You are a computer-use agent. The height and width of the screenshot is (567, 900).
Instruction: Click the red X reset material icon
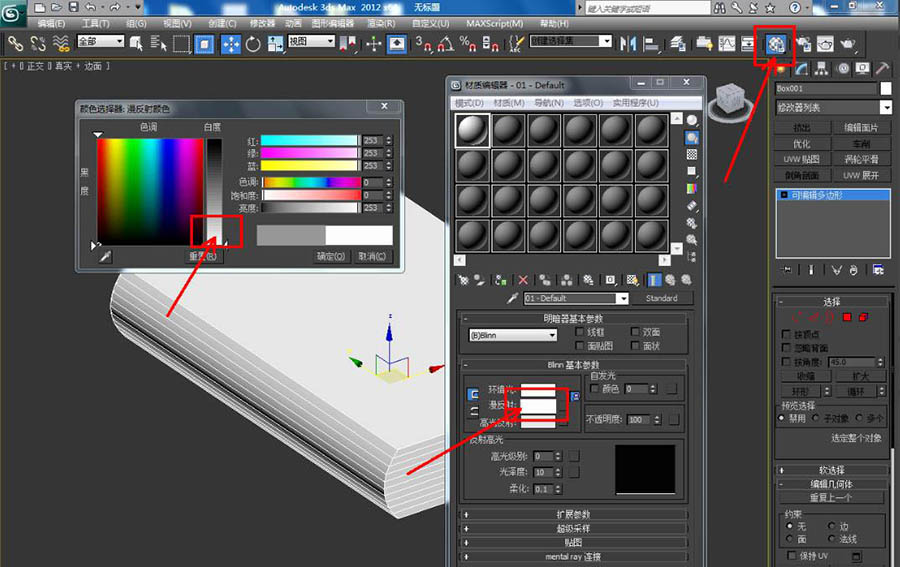tap(522, 280)
